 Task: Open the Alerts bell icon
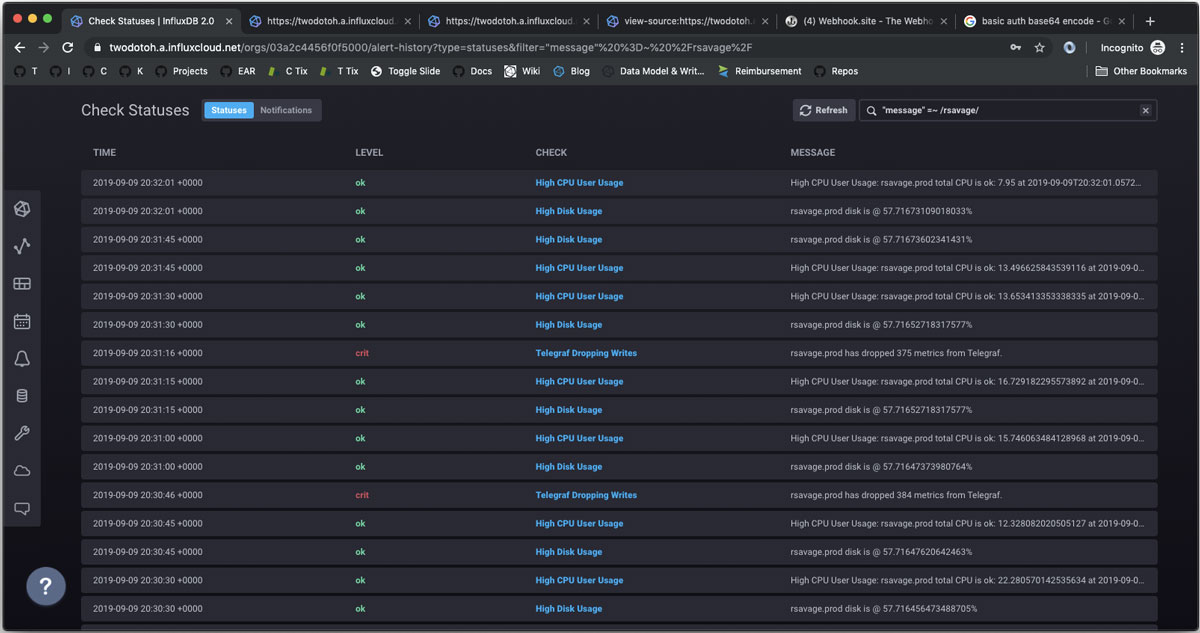tap(22, 357)
